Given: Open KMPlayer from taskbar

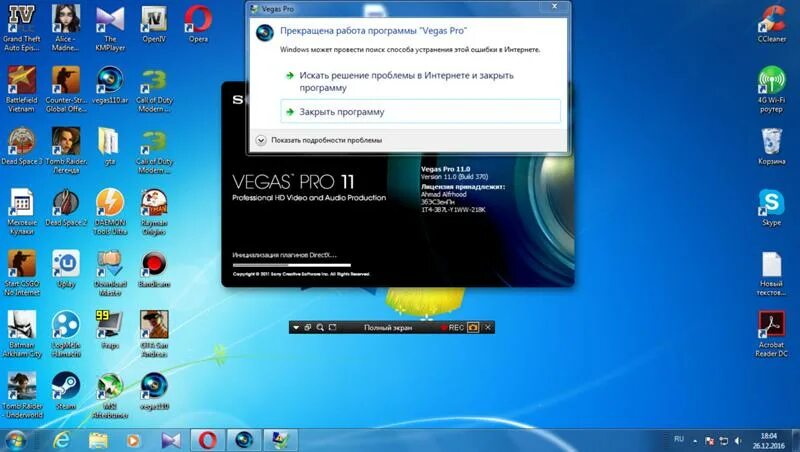Looking at the screenshot, I should click(x=170, y=440).
